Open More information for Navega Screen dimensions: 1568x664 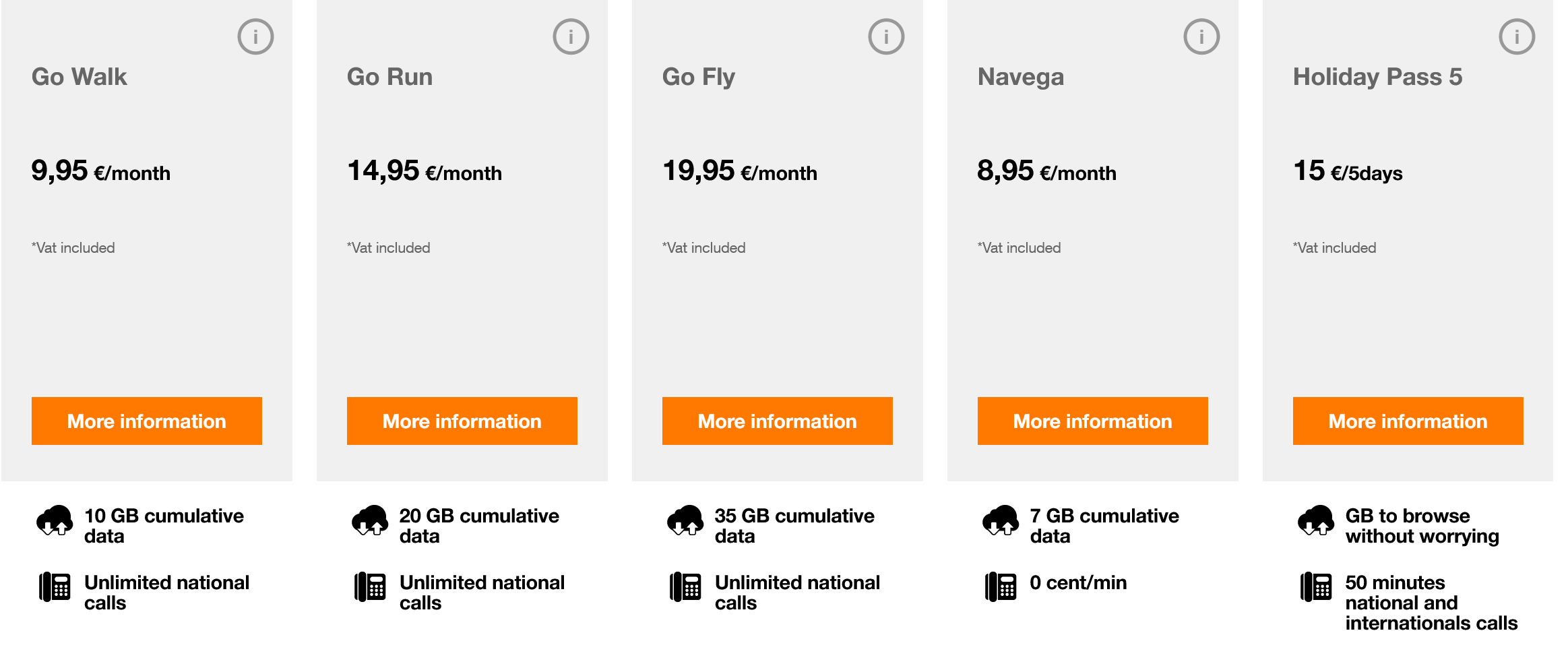click(1092, 421)
